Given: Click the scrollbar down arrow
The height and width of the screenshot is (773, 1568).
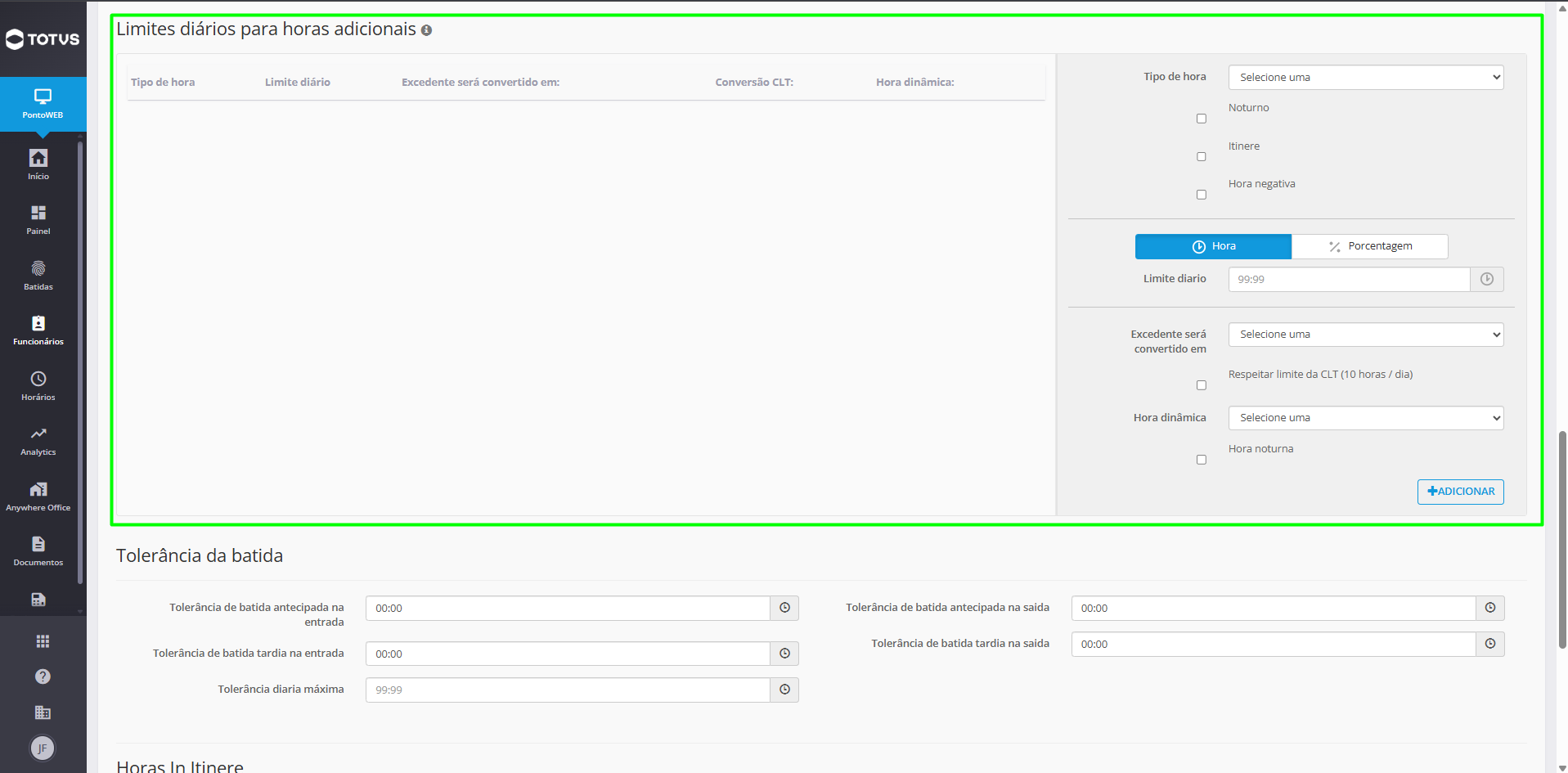Looking at the screenshot, I should pyautogui.click(x=1562, y=767).
